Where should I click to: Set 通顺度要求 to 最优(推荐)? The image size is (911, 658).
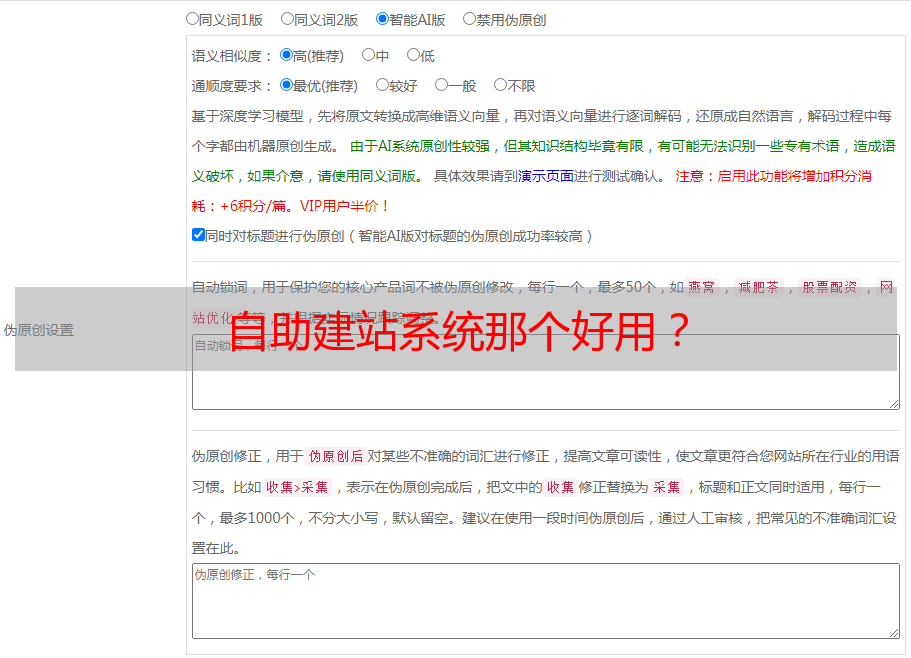(x=286, y=86)
